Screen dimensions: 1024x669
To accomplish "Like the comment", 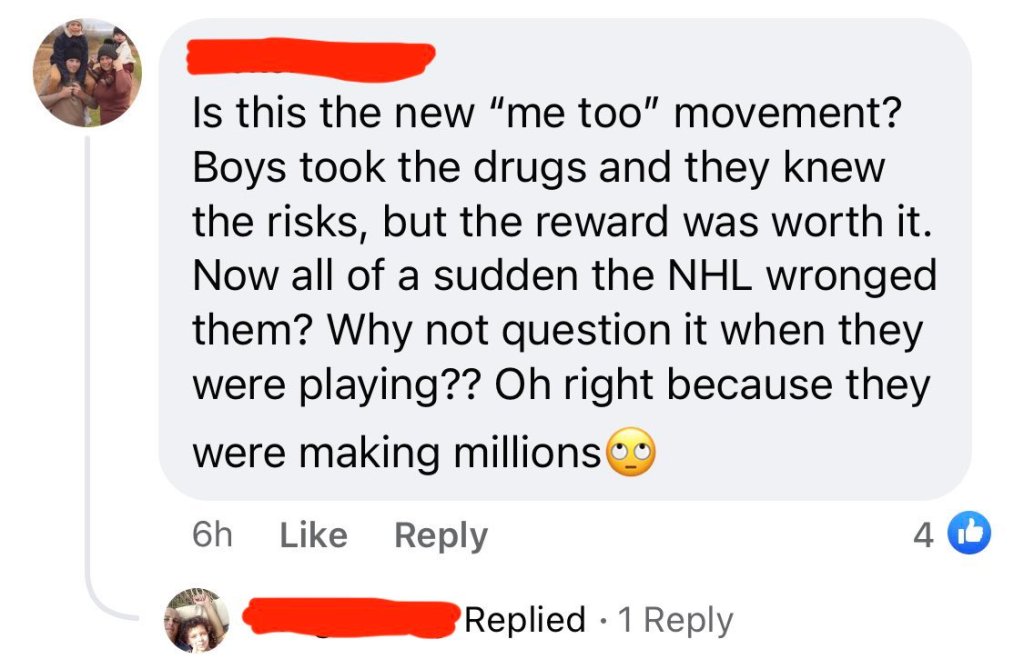I will tap(313, 535).
